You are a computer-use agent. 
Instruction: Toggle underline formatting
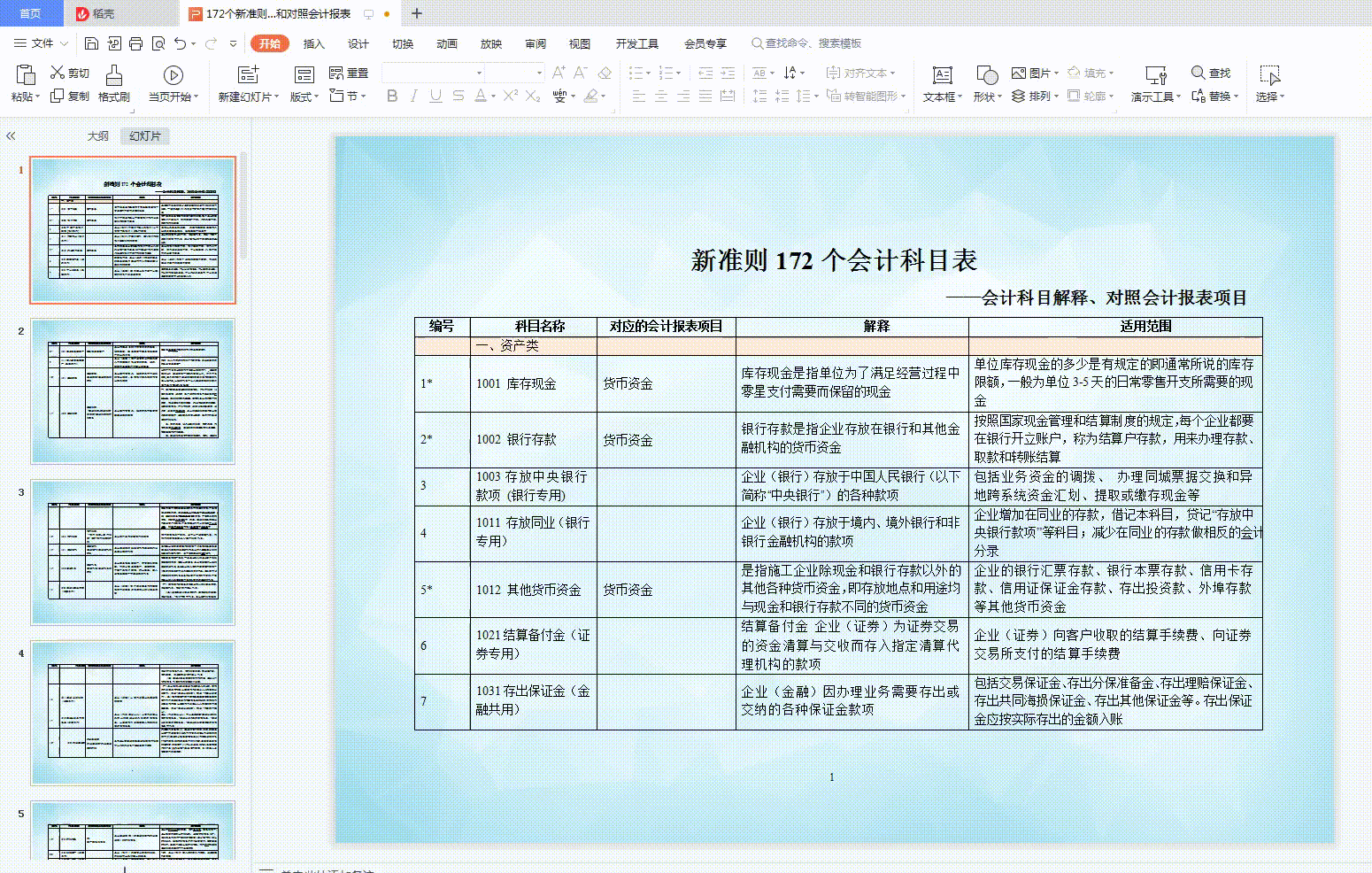pyautogui.click(x=435, y=97)
